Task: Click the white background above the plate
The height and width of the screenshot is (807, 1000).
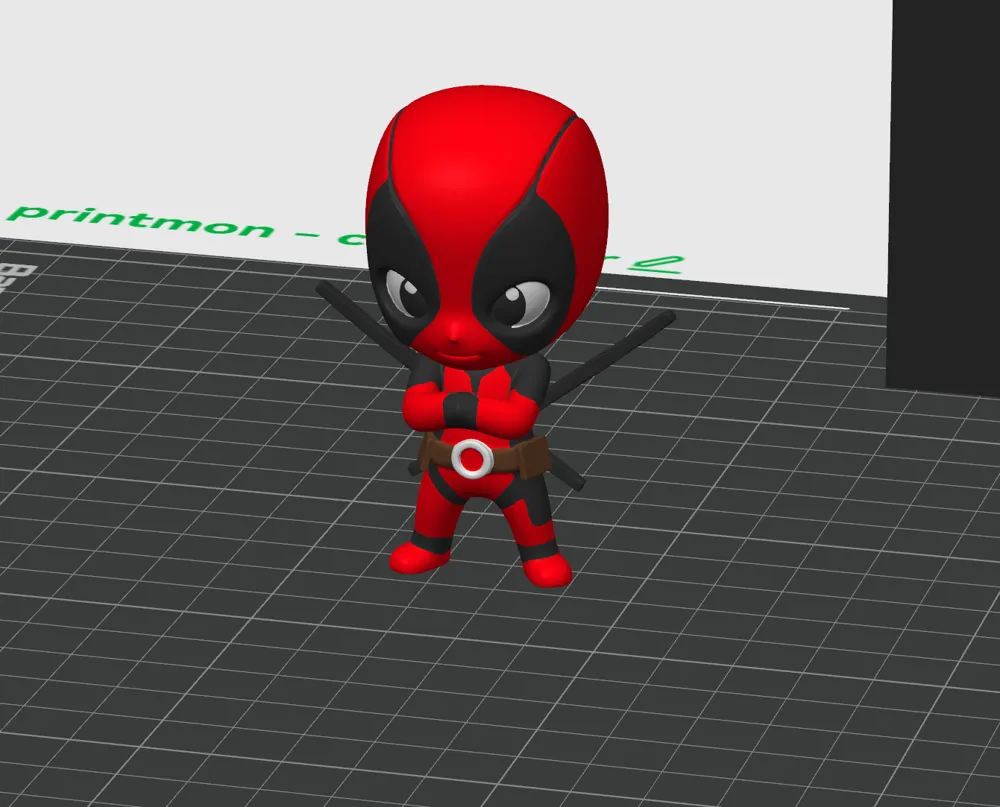Action: (750, 100)
